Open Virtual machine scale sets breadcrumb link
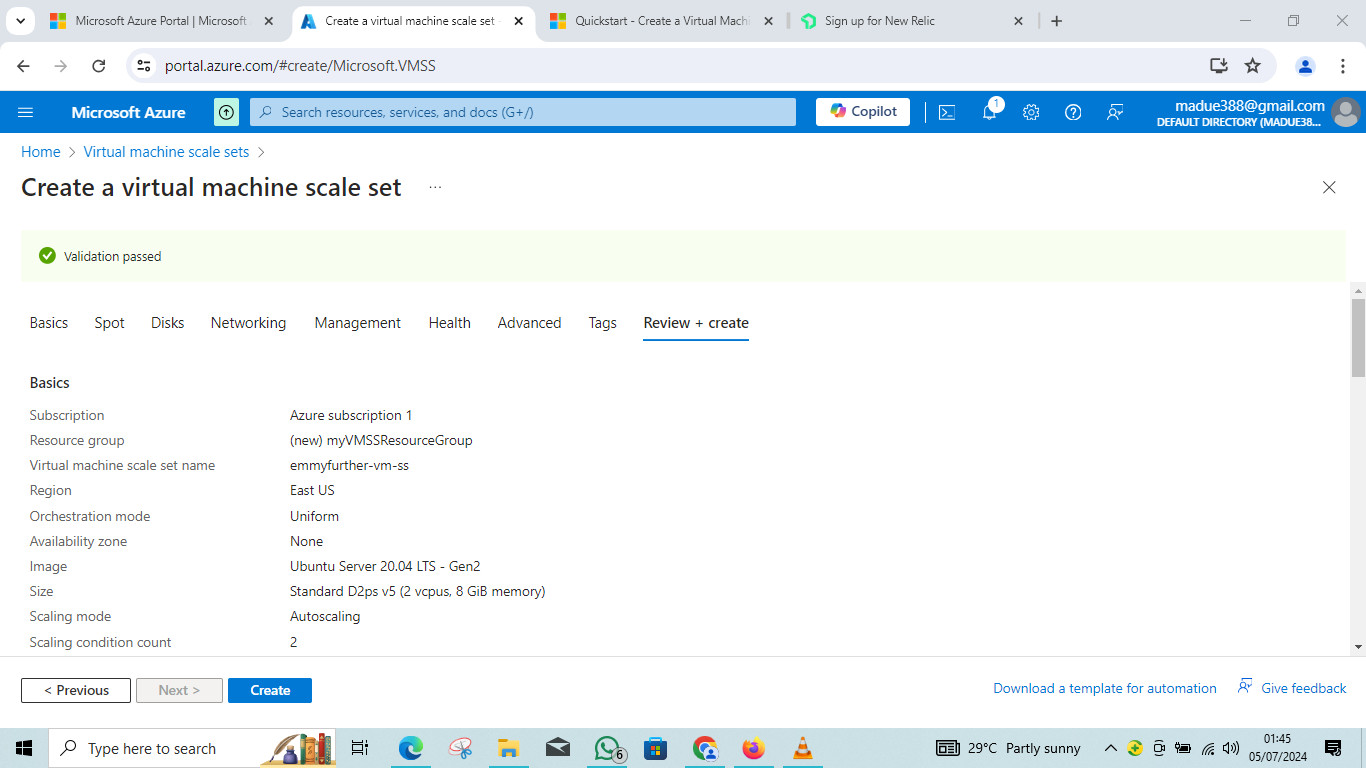The height and width of the screenshot is (768, 1366). click(166, 152)
